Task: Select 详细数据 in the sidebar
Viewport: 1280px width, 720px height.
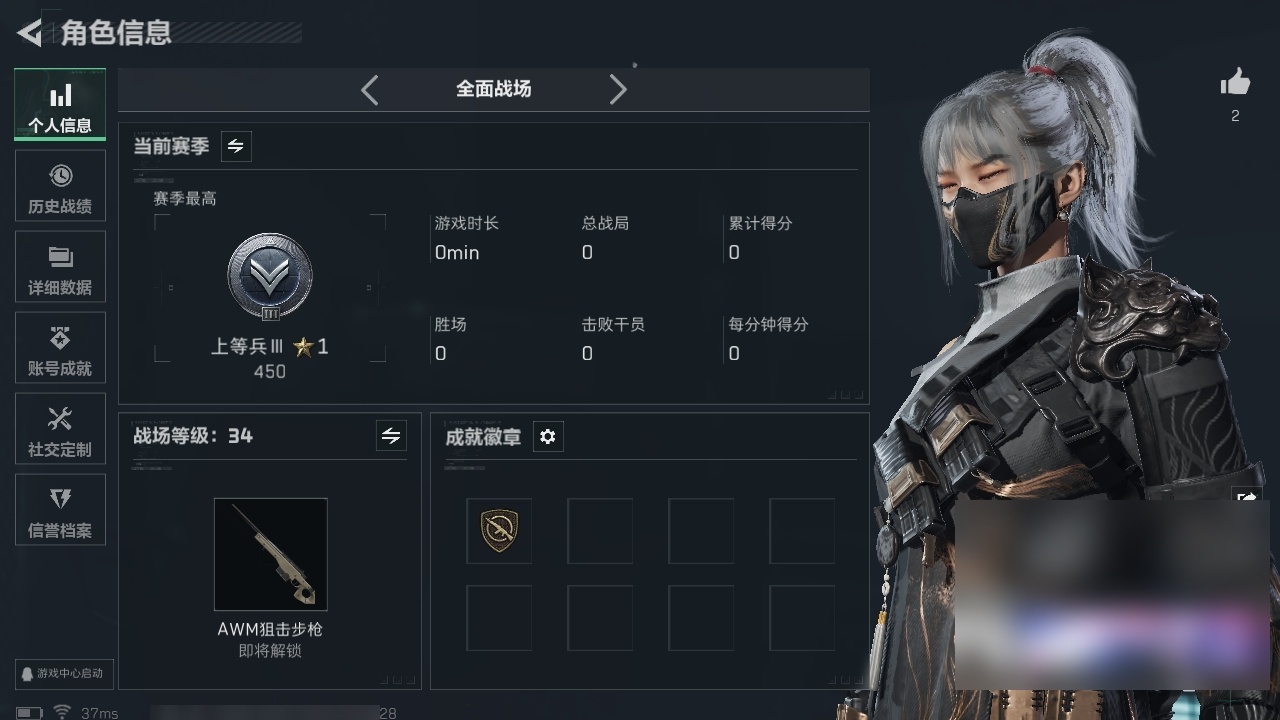Action: point(60,267)
